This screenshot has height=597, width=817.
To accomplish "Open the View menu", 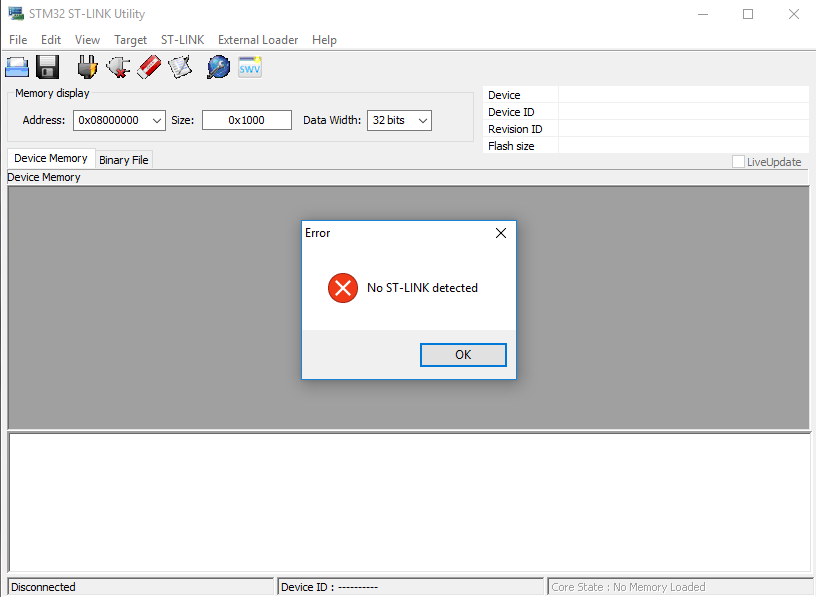I will tap(87, 40).
